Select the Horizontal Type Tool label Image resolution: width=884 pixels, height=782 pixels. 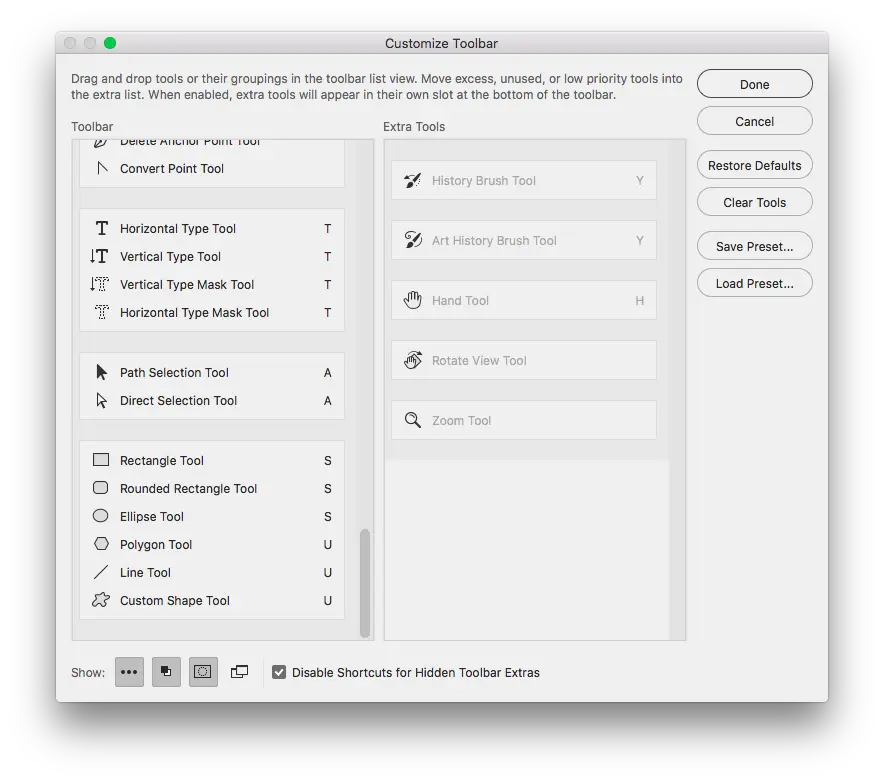click(178, 228)
